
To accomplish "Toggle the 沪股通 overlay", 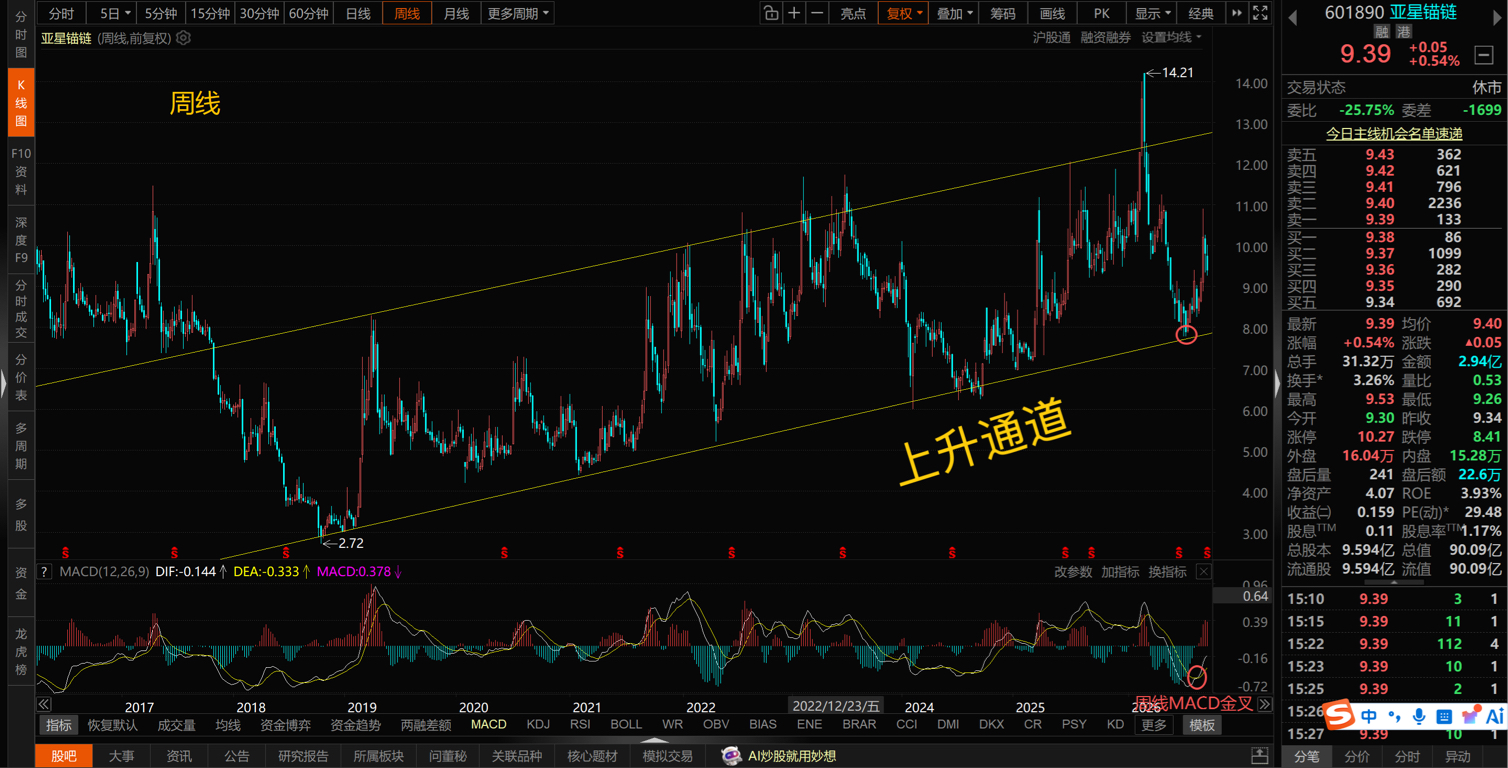I will point(1051,37).
